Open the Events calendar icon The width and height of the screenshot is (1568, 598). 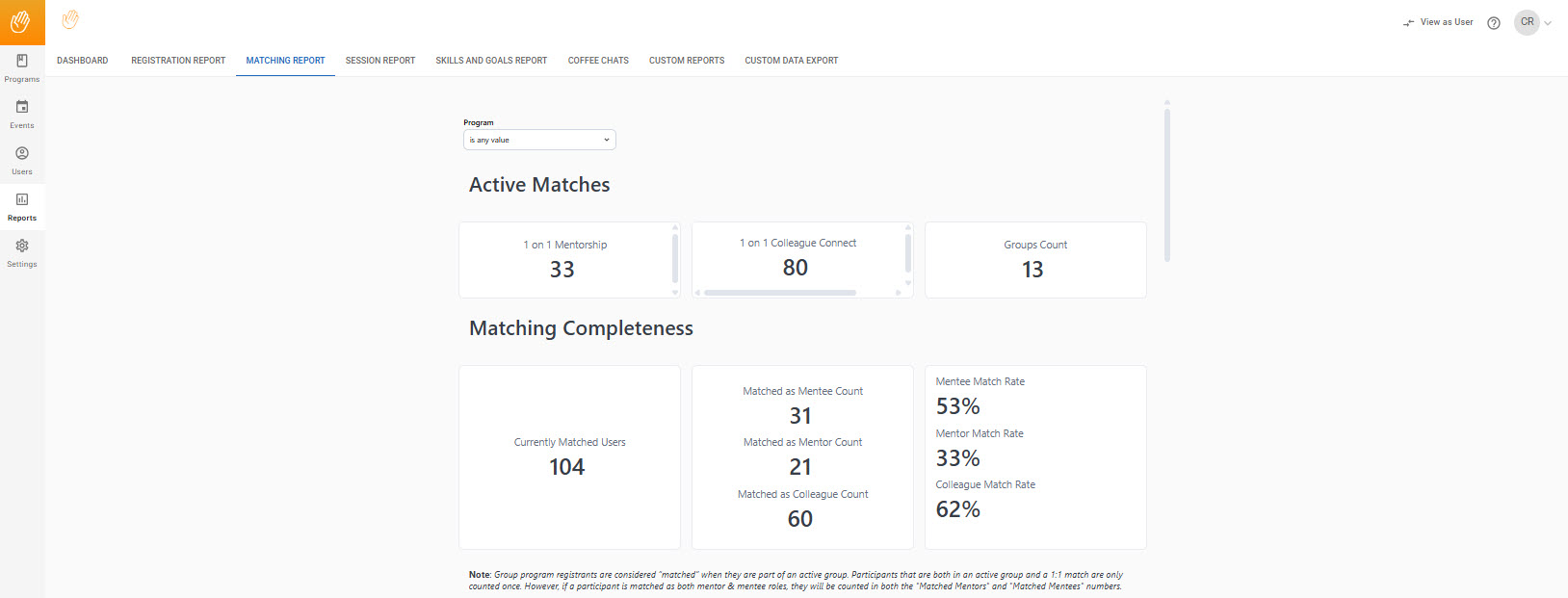22,107
